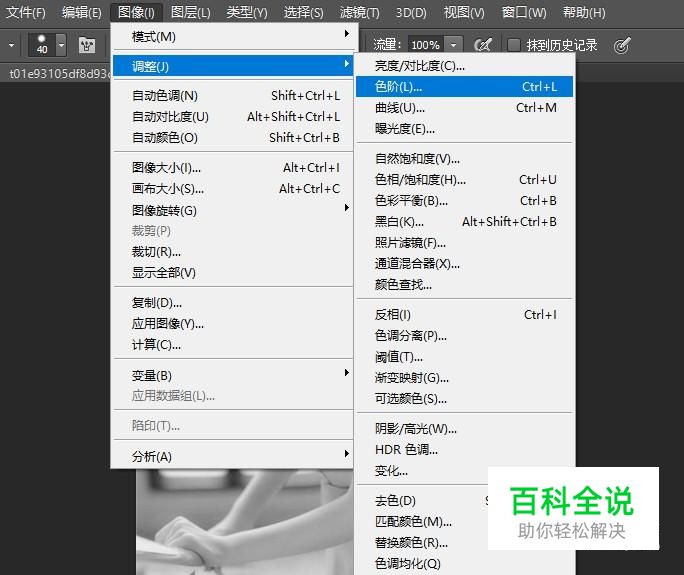
Task: Open the brush preset picker showing 40
Action: (47, 44)
